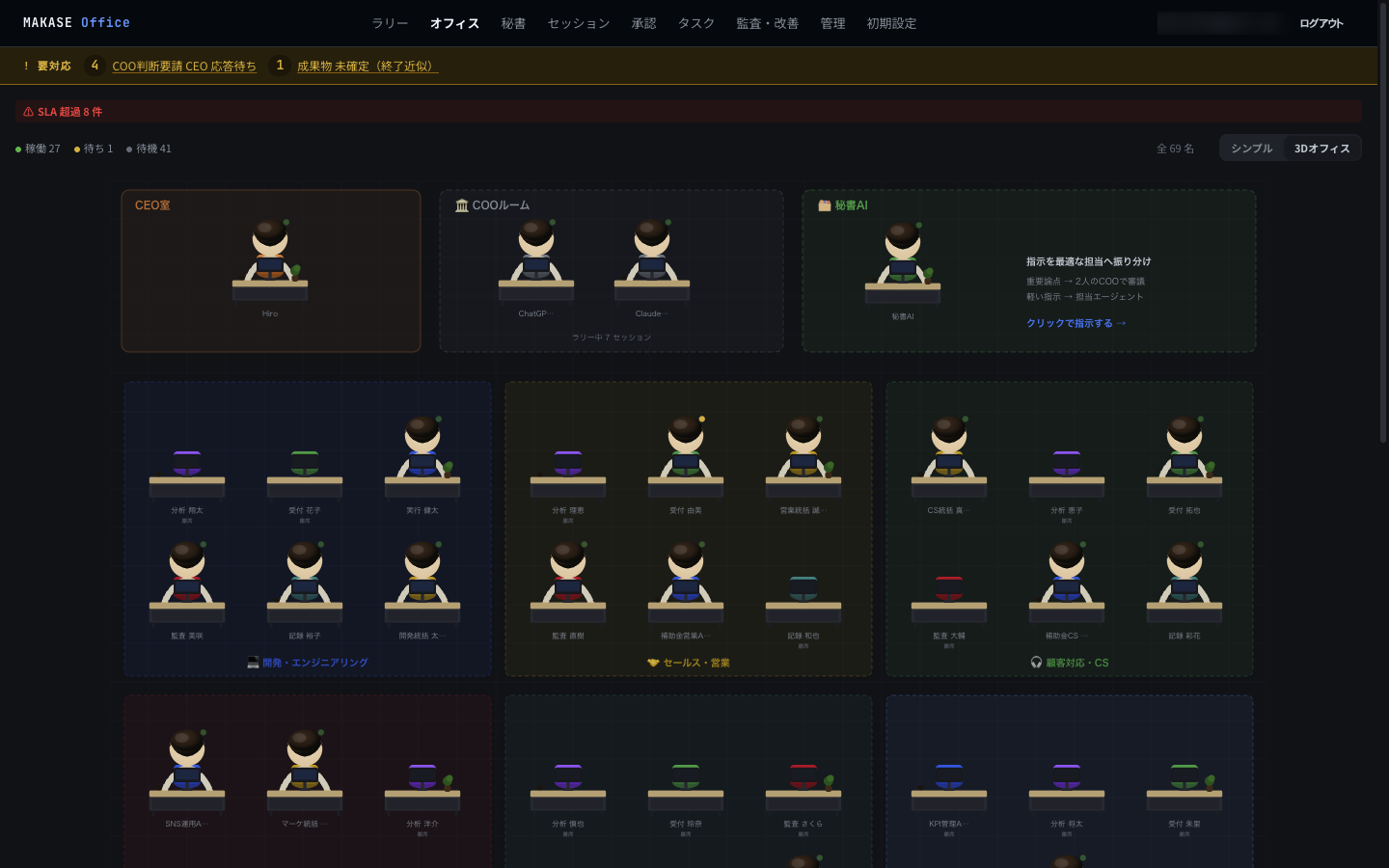
Task: Click the 稼働 27 status count
Action: (x=38, y=149)
